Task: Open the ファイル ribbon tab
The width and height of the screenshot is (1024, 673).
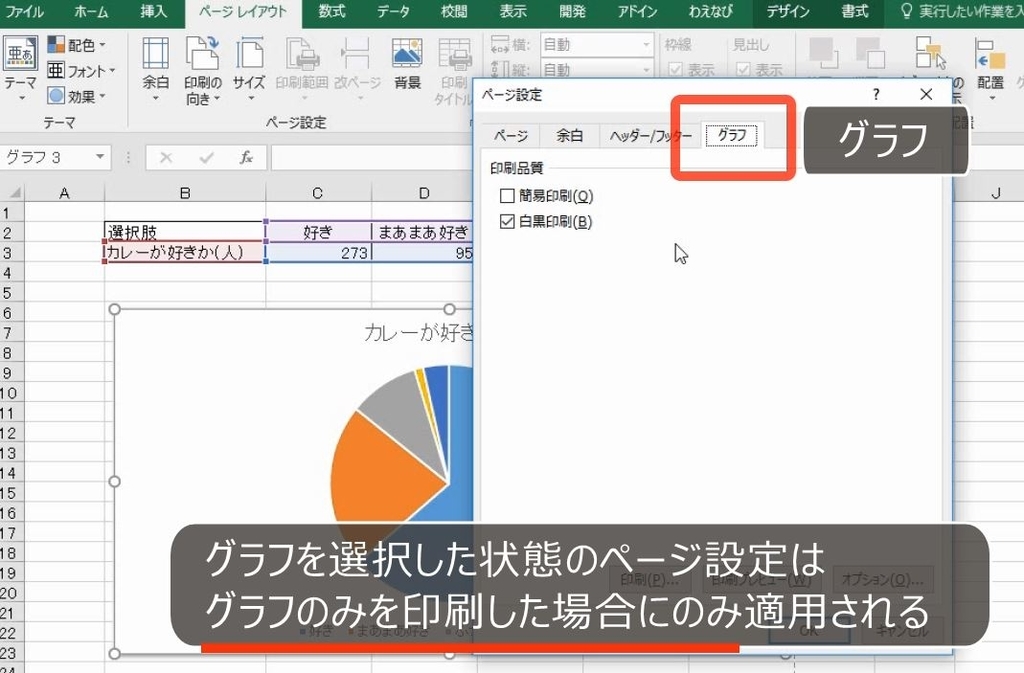Action: click(x=24, y=12)
